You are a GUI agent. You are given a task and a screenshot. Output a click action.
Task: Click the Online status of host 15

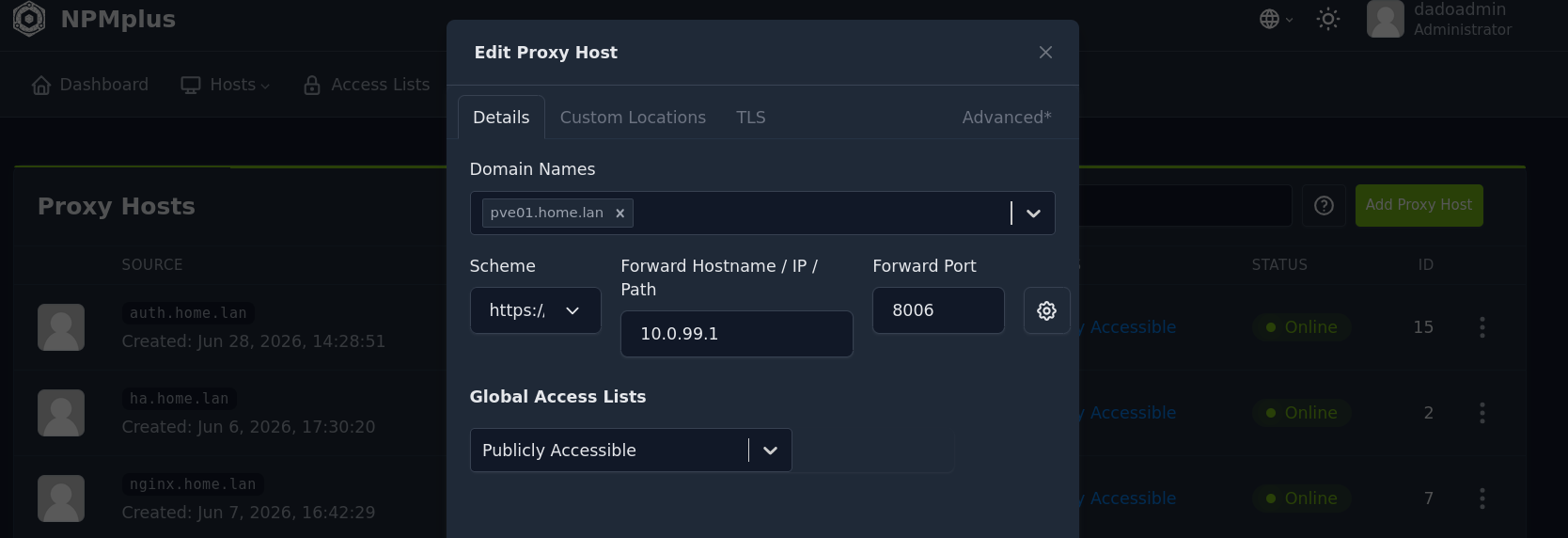(x=1301, y=327)
